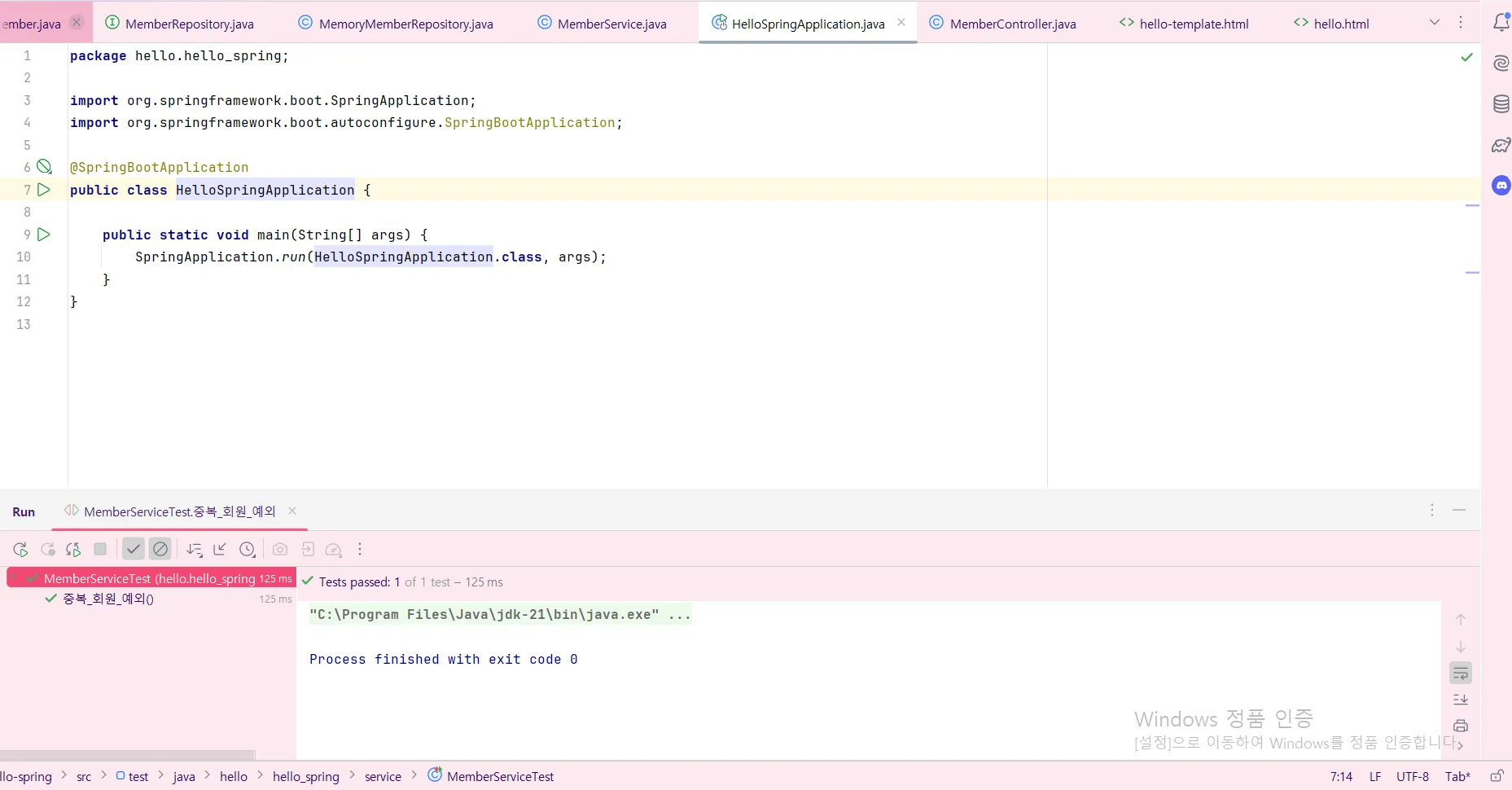The height and width of the screenshot is (790, 1512).
Task: Click HelloSpringApplication class name on line 7
Action: pos(265,190)
